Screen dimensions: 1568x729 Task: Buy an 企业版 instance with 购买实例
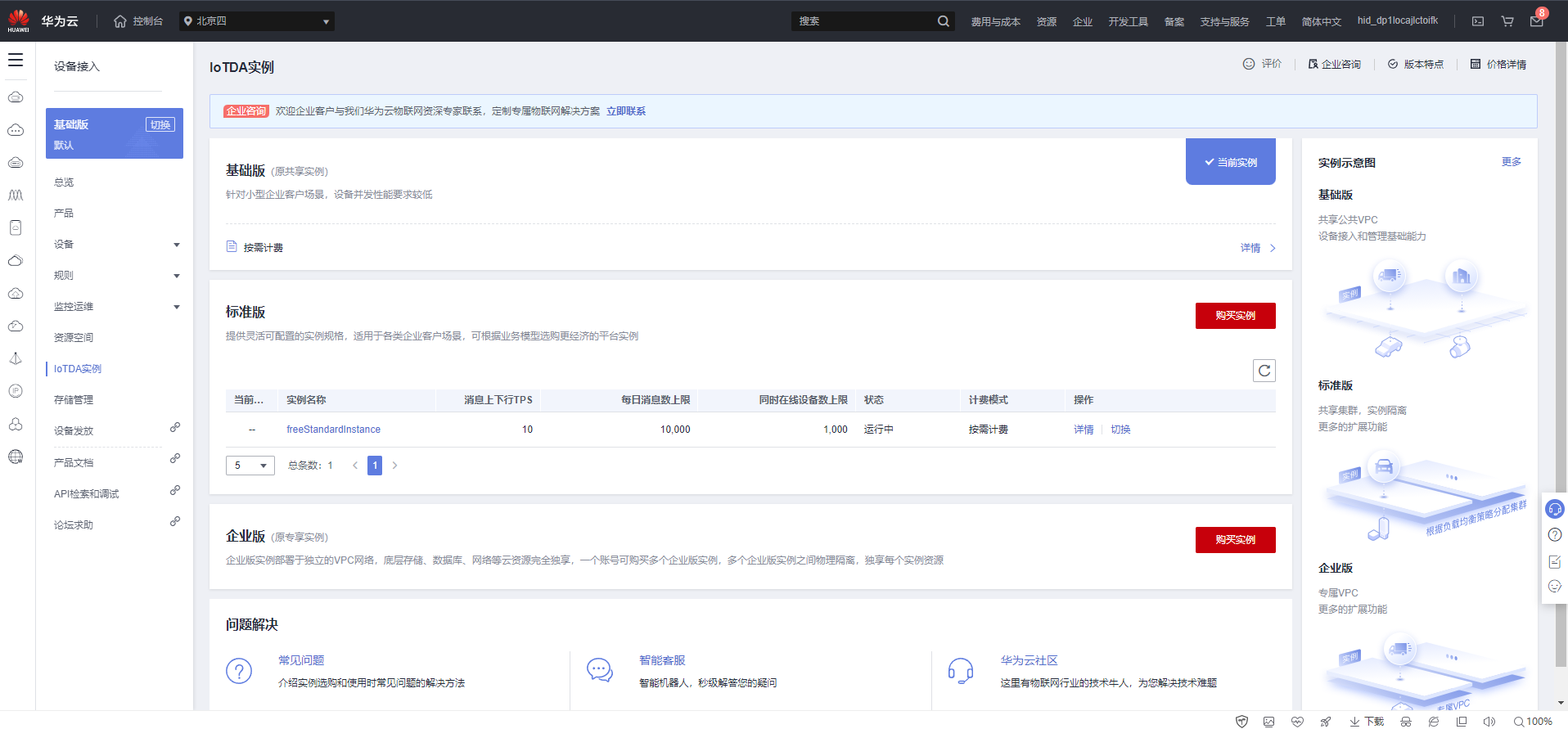click(1236, 540)
